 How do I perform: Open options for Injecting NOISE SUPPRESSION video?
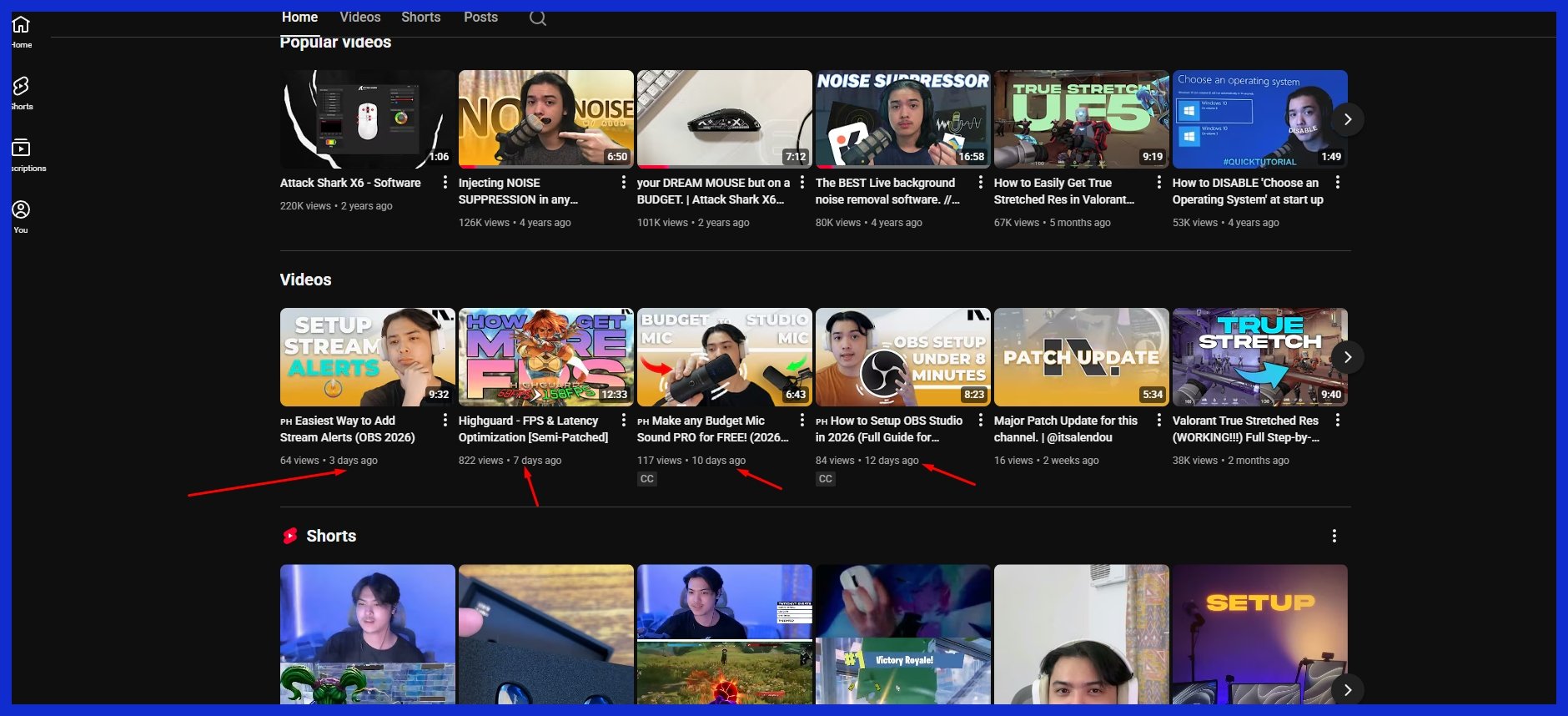point(624,182)
